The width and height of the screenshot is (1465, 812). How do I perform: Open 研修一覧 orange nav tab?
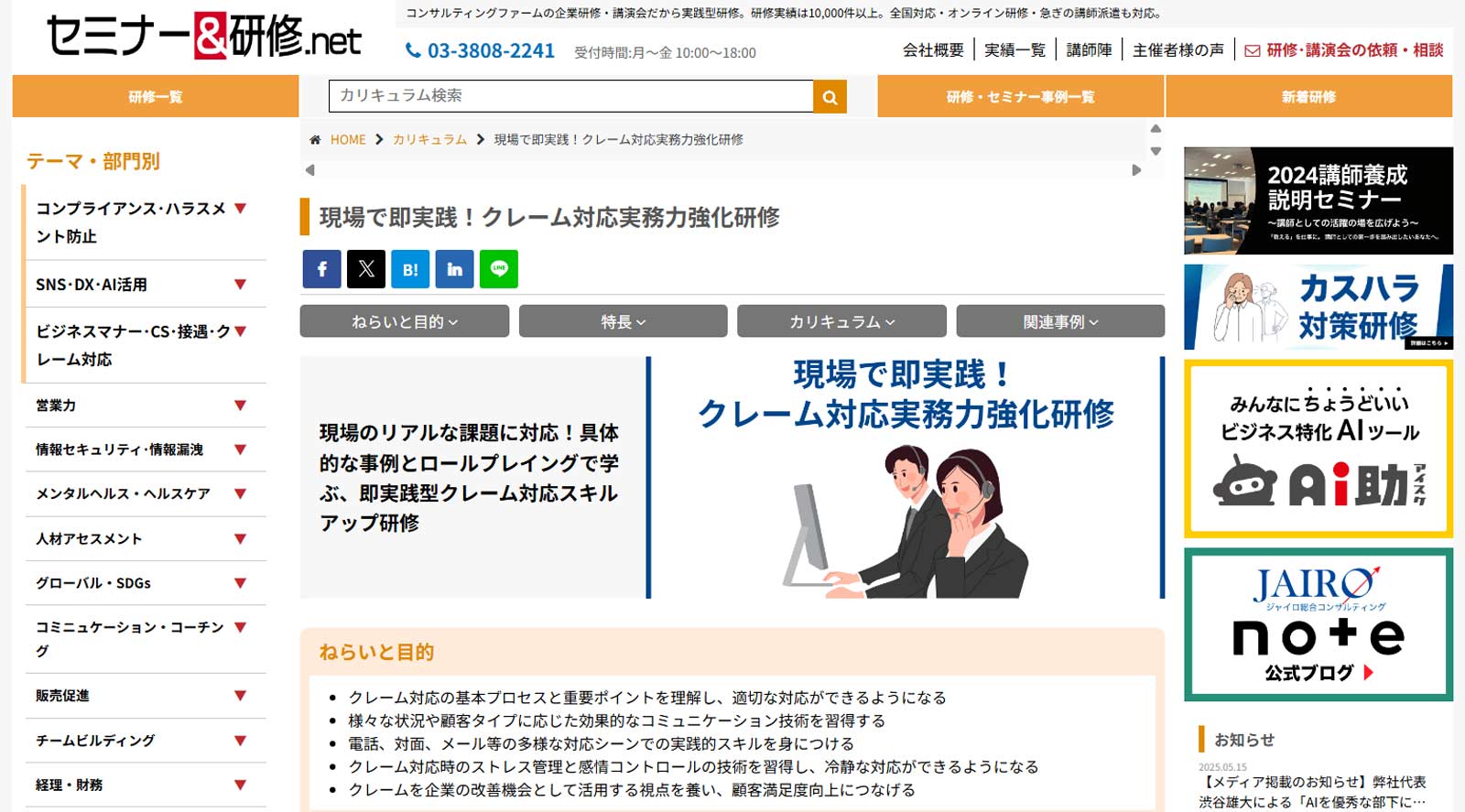point(156,96)
